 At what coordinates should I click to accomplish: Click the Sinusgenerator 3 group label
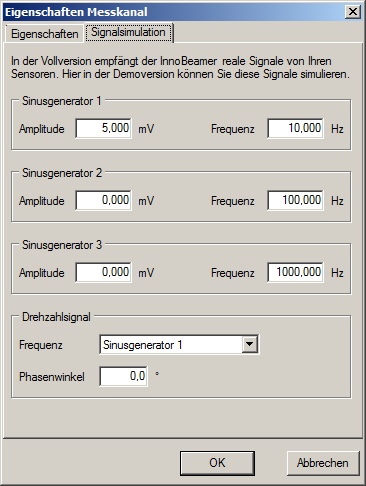62,245
